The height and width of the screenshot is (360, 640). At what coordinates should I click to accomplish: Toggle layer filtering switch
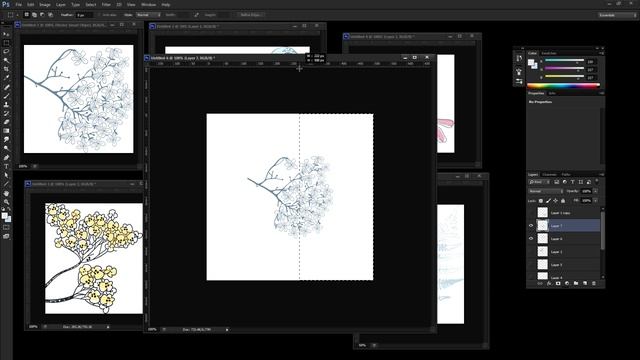597,181
